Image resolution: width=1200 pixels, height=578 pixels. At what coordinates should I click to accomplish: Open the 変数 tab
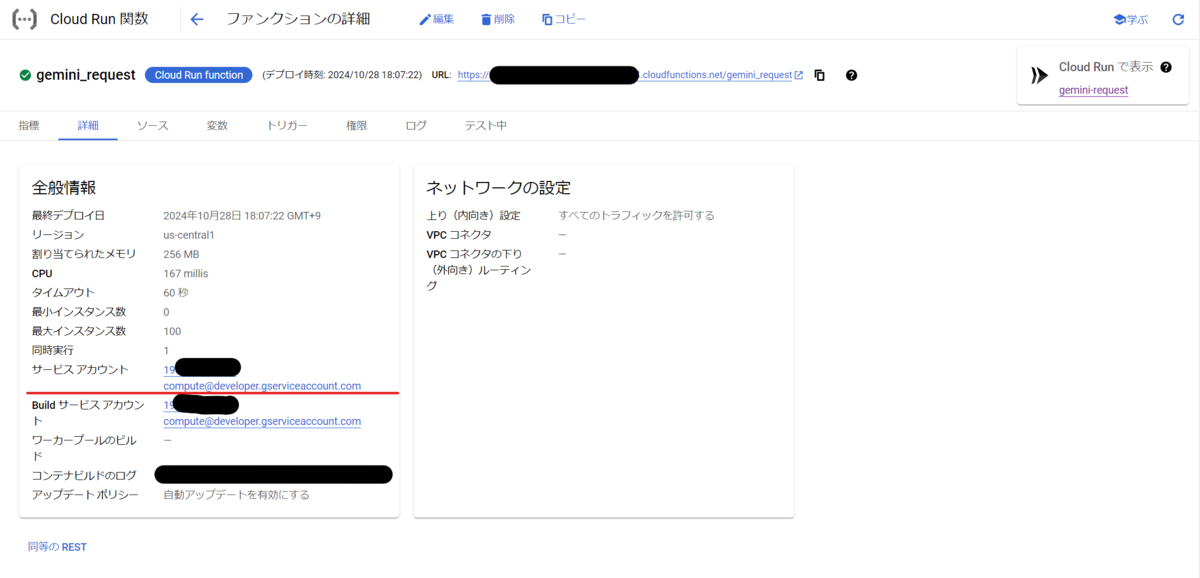coord(217,126)
